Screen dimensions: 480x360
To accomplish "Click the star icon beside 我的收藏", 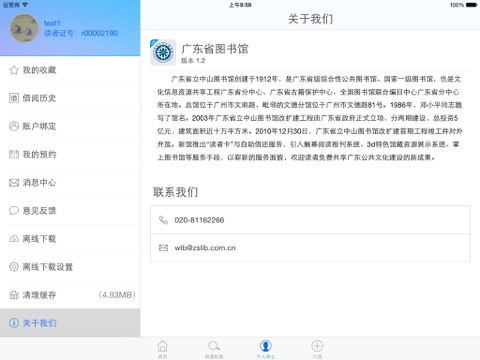I will [14, 70].
